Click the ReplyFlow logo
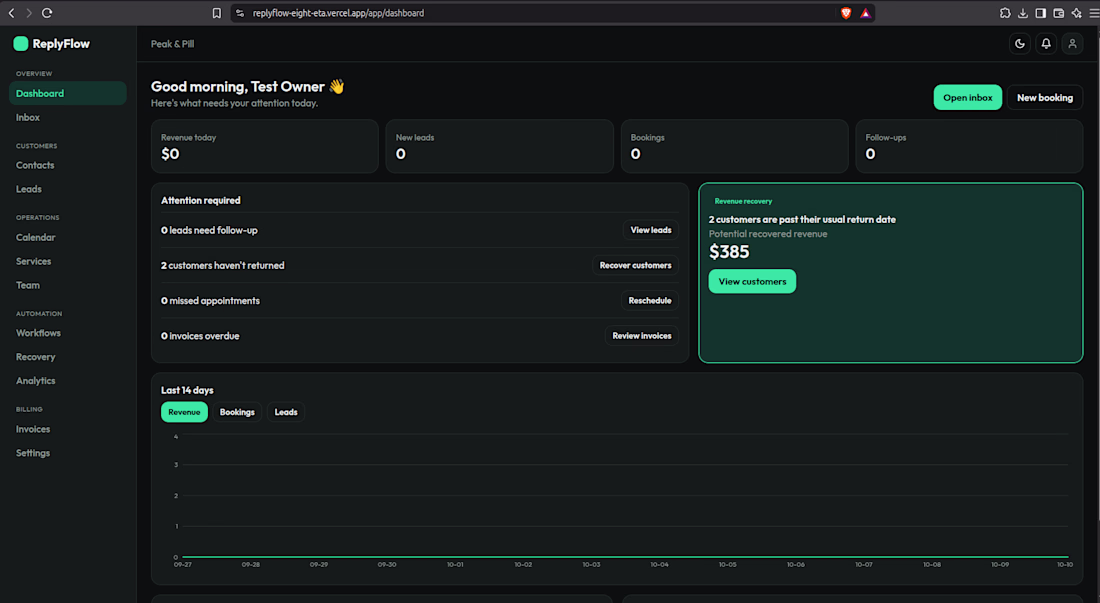 tap(52, 43)
